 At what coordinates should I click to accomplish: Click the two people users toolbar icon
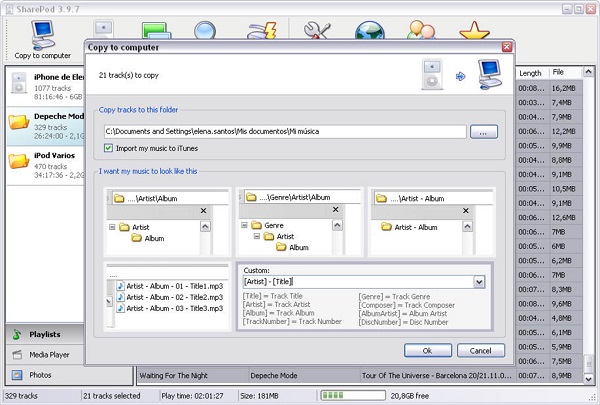[x=421, y=29]
